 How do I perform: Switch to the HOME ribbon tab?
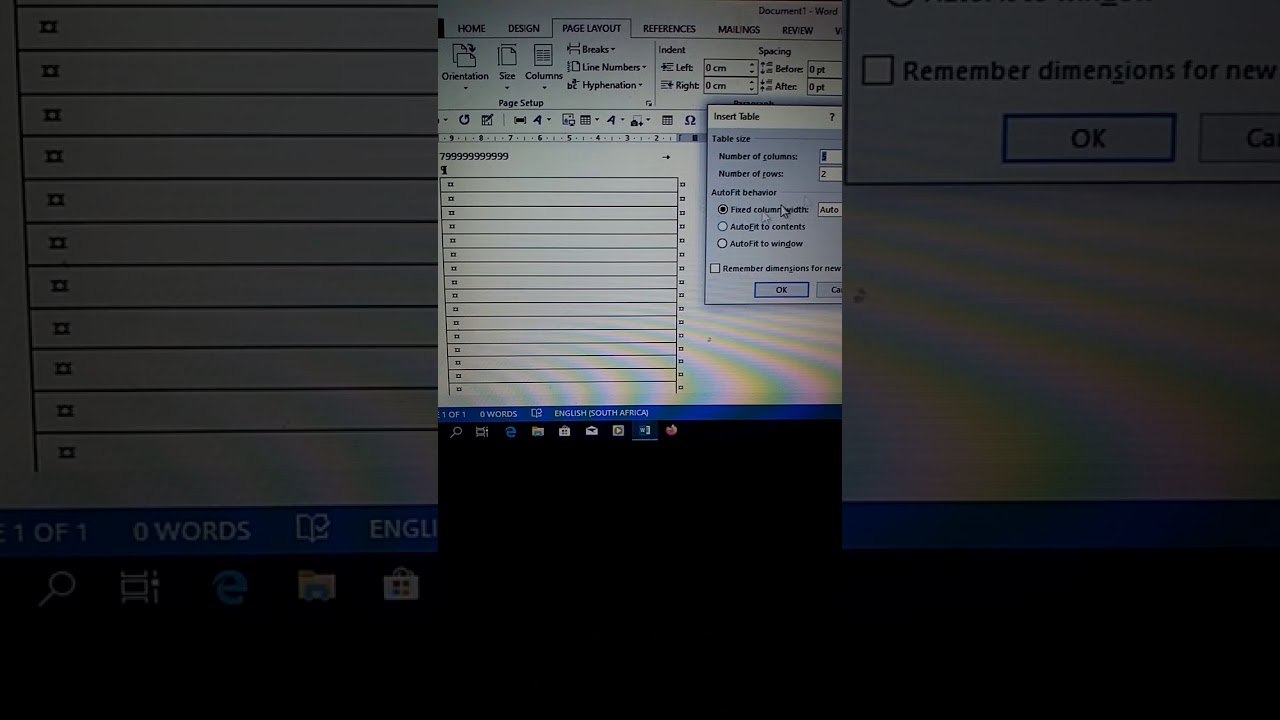[x=471, y=29]
